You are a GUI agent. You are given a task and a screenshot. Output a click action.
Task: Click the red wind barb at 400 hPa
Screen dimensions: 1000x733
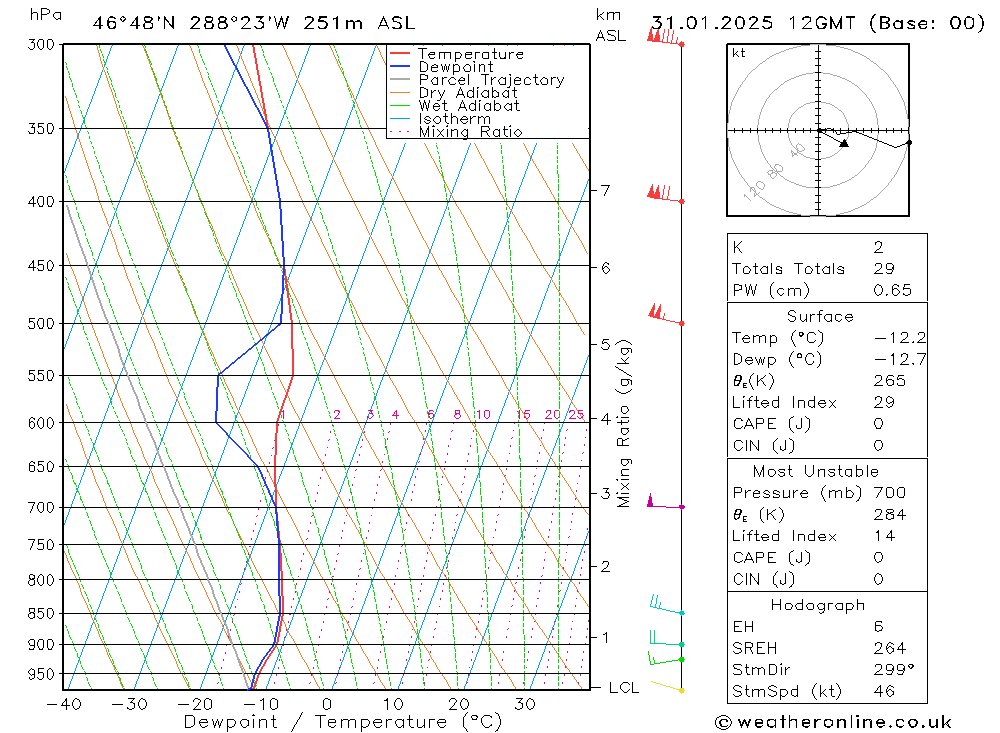pos(665,193)
